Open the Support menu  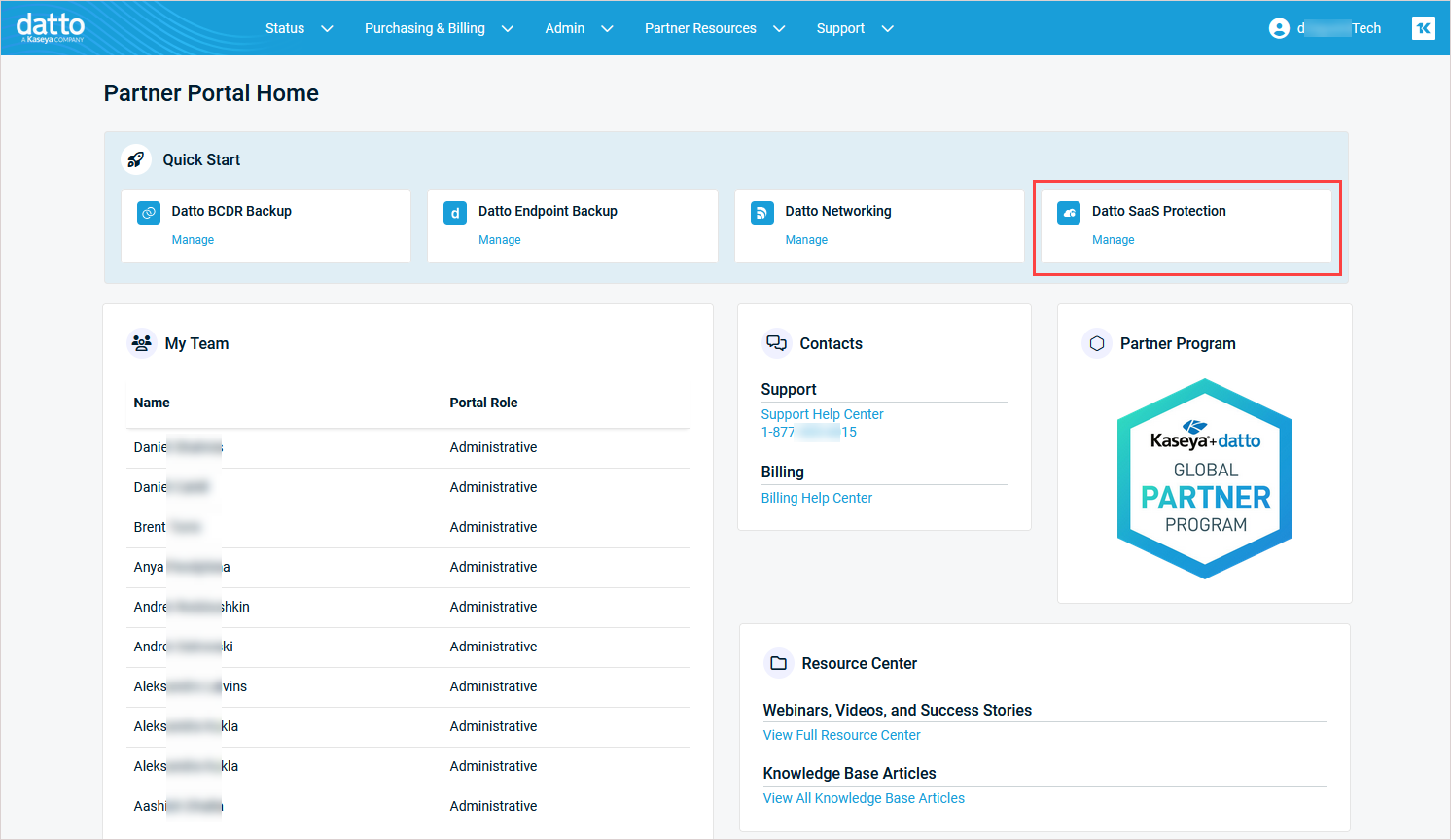click(840, 28)
